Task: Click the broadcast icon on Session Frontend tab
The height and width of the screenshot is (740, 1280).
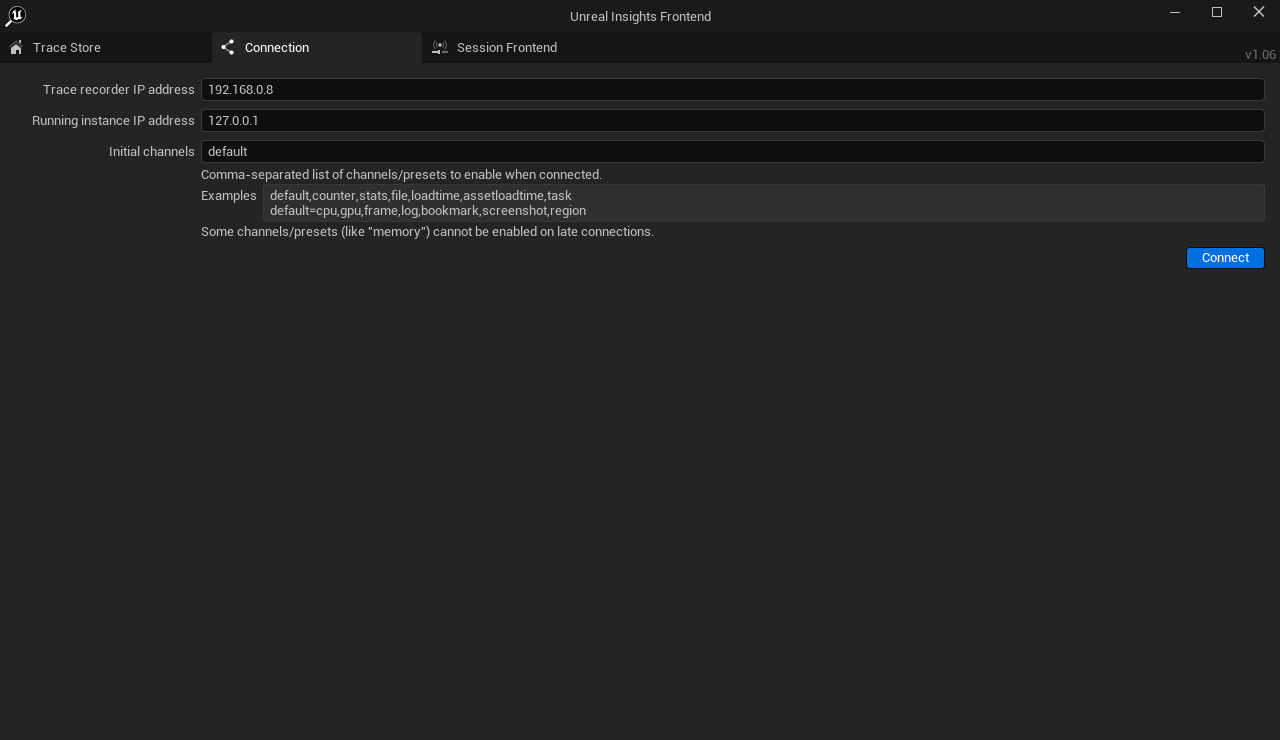Action: pyautogui.click(x=440, y=48)
